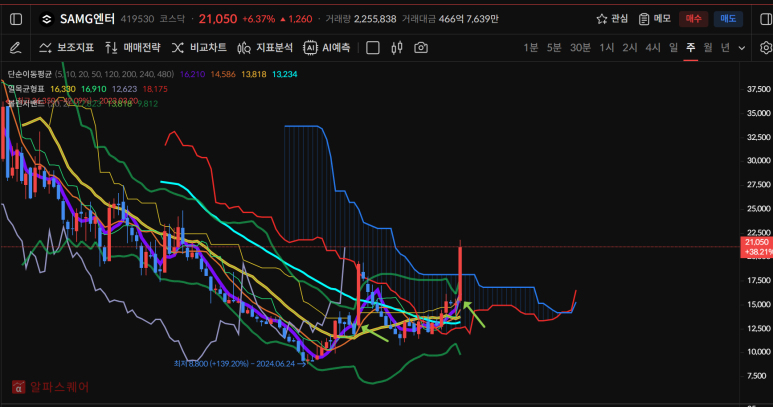Viewport: 773px width, 407px height.
Task: Switch to 30분 timeframe
Action: pyautogui.click(x=580, y=48)
